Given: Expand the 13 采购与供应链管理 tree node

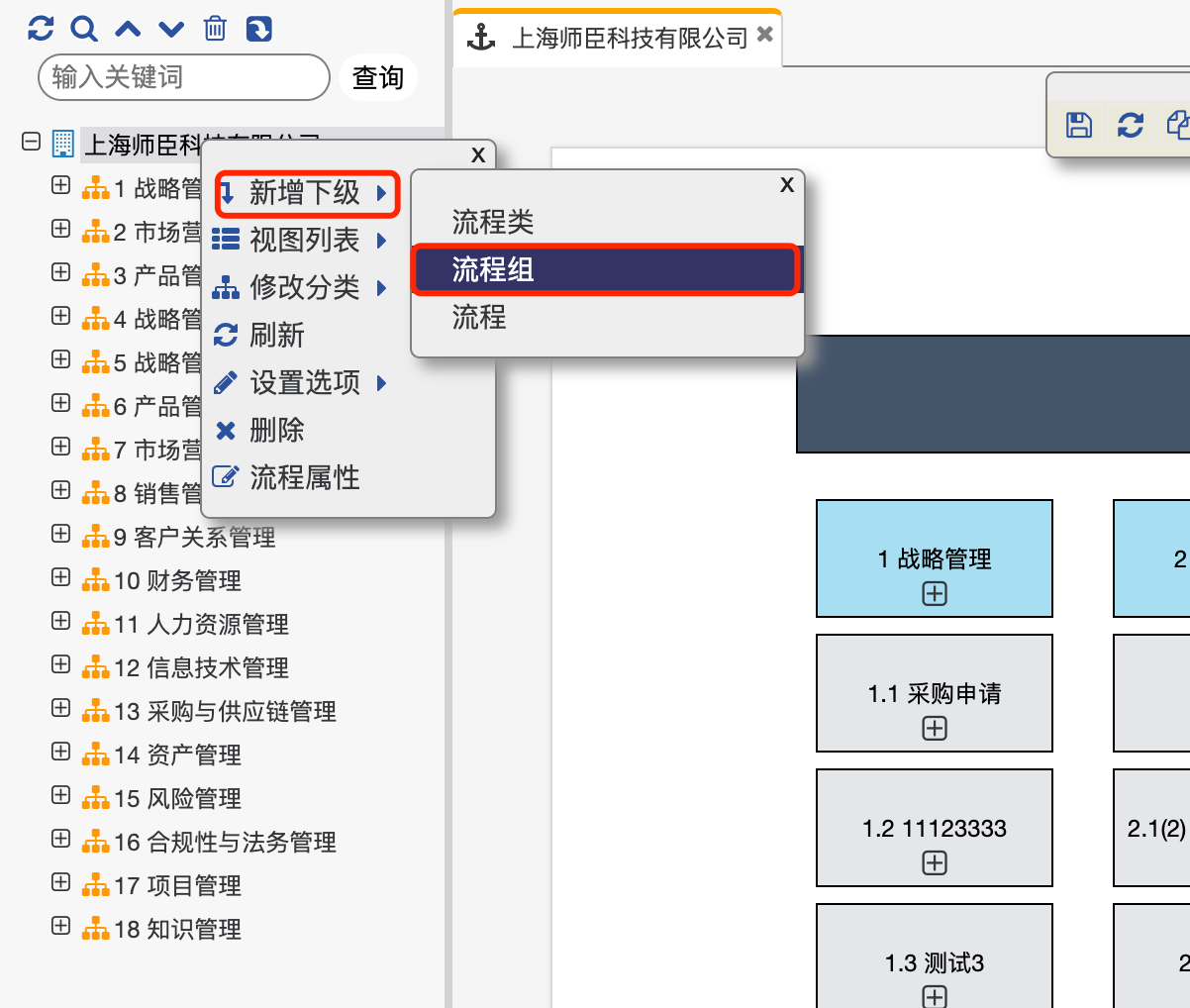Looking at the screenshot, I should point(61,708).
